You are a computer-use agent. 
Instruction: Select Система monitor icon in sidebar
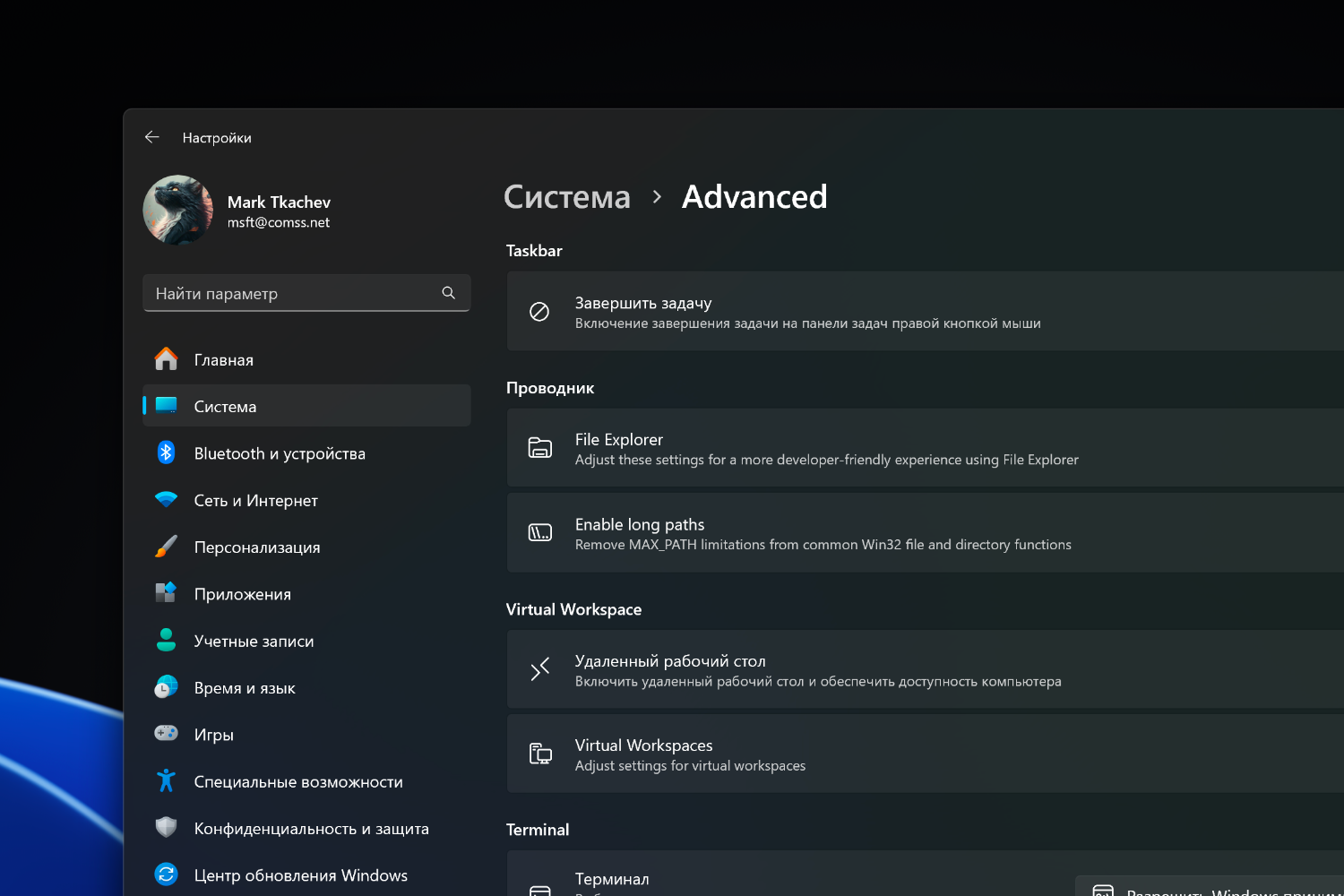coord(167,406)
